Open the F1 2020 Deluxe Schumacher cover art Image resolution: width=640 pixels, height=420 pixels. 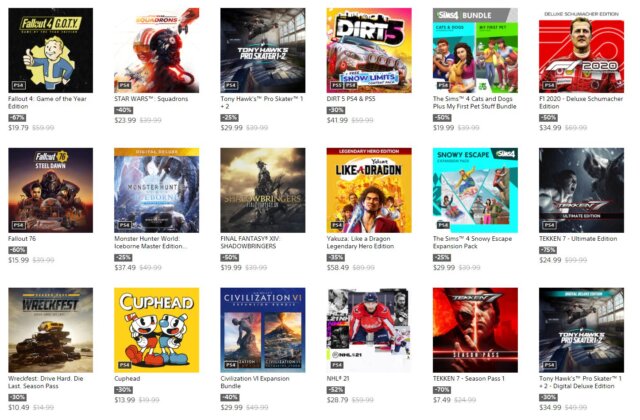[x=581, y=50]
